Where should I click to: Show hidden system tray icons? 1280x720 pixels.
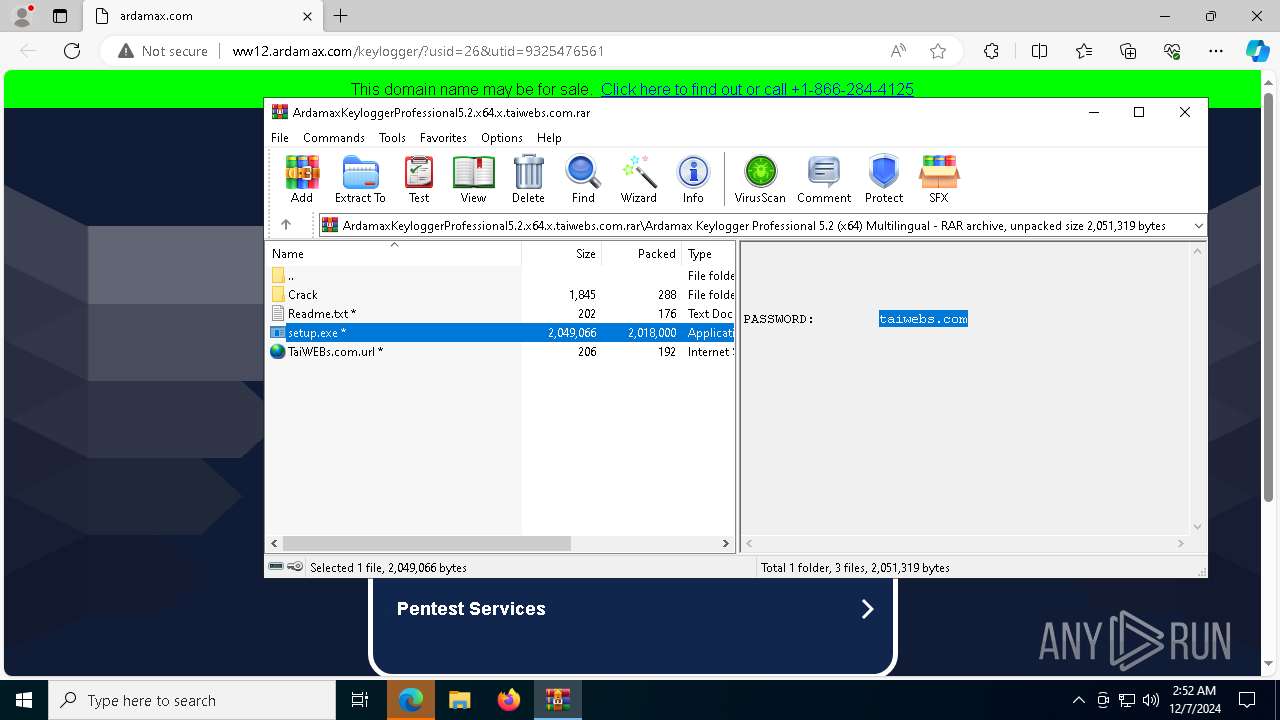(x=1078, y=700)
